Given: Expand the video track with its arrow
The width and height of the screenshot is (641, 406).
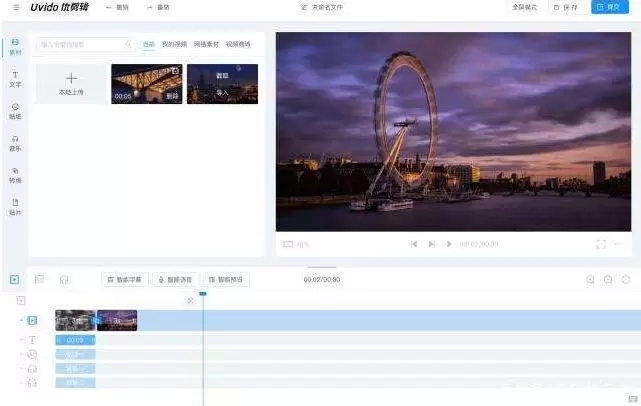Looking at the screenshot, I should (x=21, y=320).
